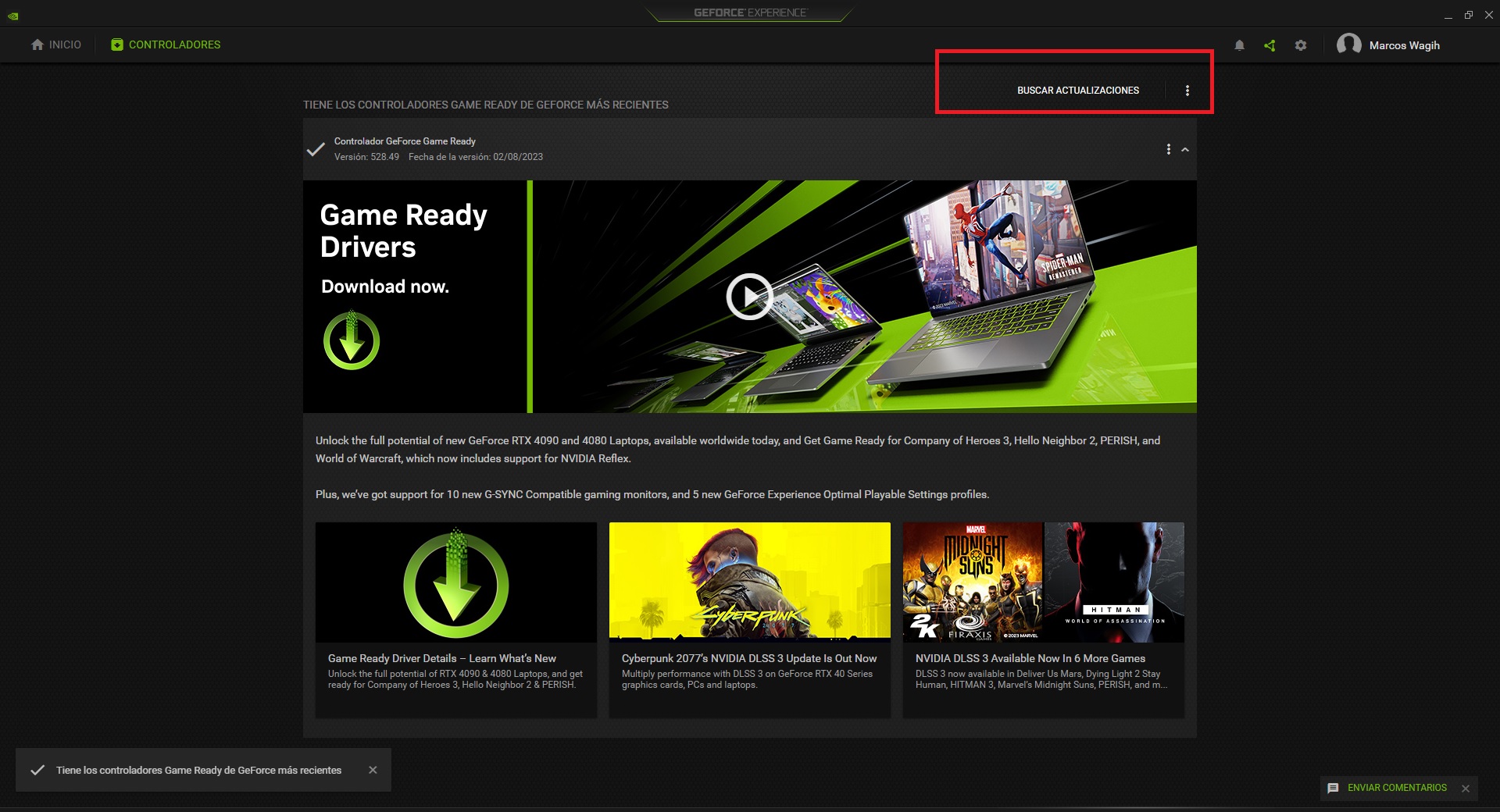1500x812 pixels.
Task: Switch to the CONTROLADORES tab
Action: click(x=166, y=45)
